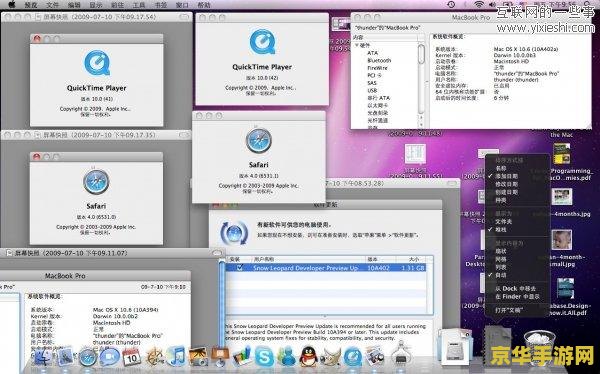The image size is (600, 374).
Task: Open the 窗口 menu
Action: (182, 5)
